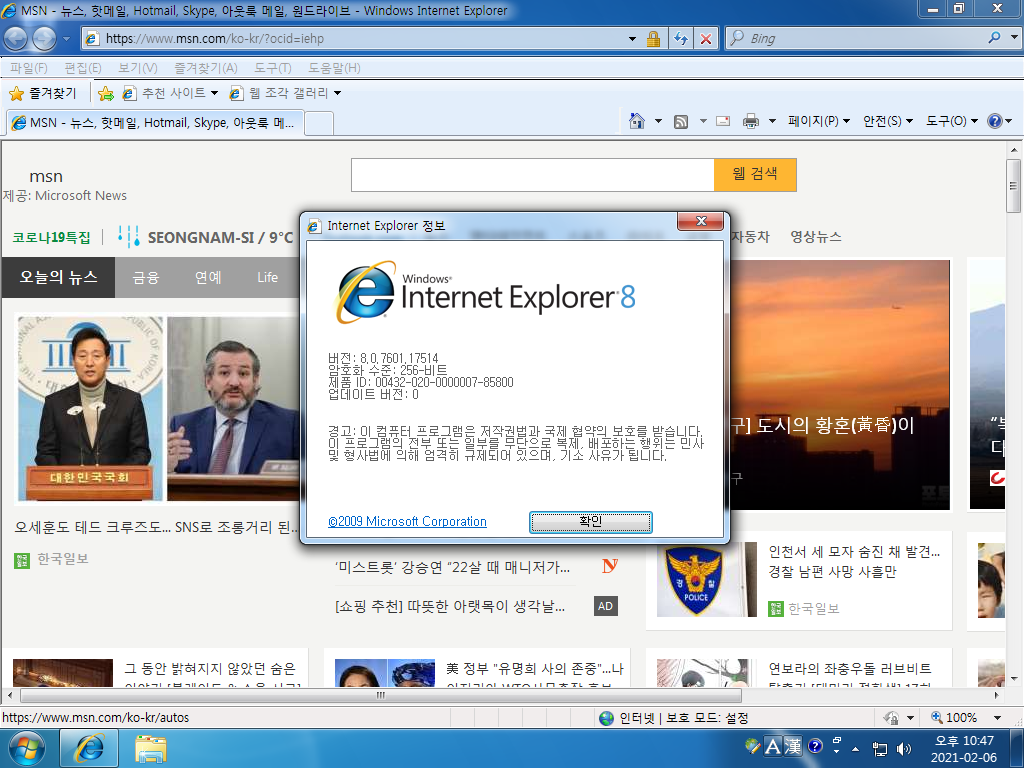Select the MSN browser tab
Screen dimensions: 1024x768
155,123
